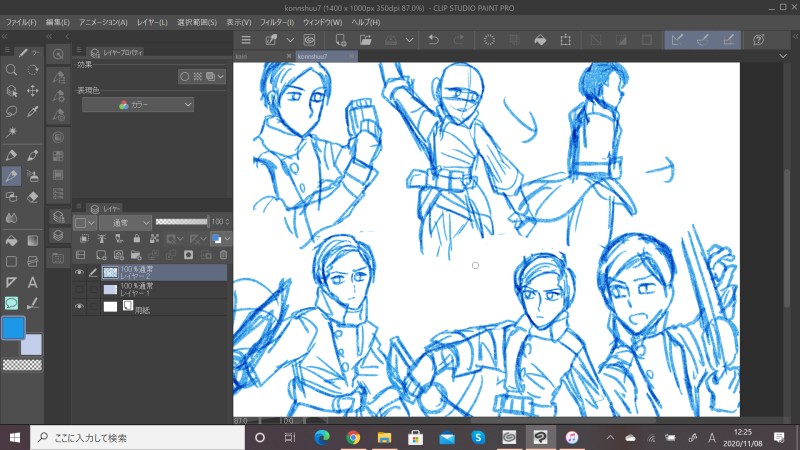The image size is (800, 450).
Task: Toggle visibility of the 用紙 paper layer
Action: [x=79, y=307]
